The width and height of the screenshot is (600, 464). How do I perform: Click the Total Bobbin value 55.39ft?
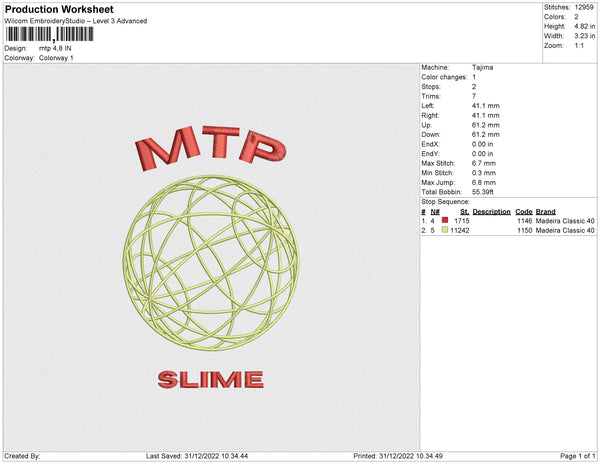point(483,192)
